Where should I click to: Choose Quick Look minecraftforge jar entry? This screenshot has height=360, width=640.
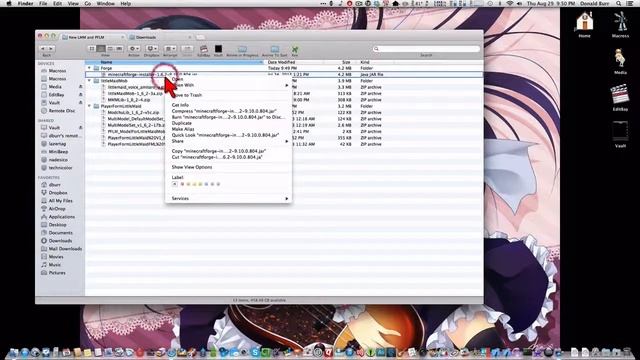click(228, 135)
